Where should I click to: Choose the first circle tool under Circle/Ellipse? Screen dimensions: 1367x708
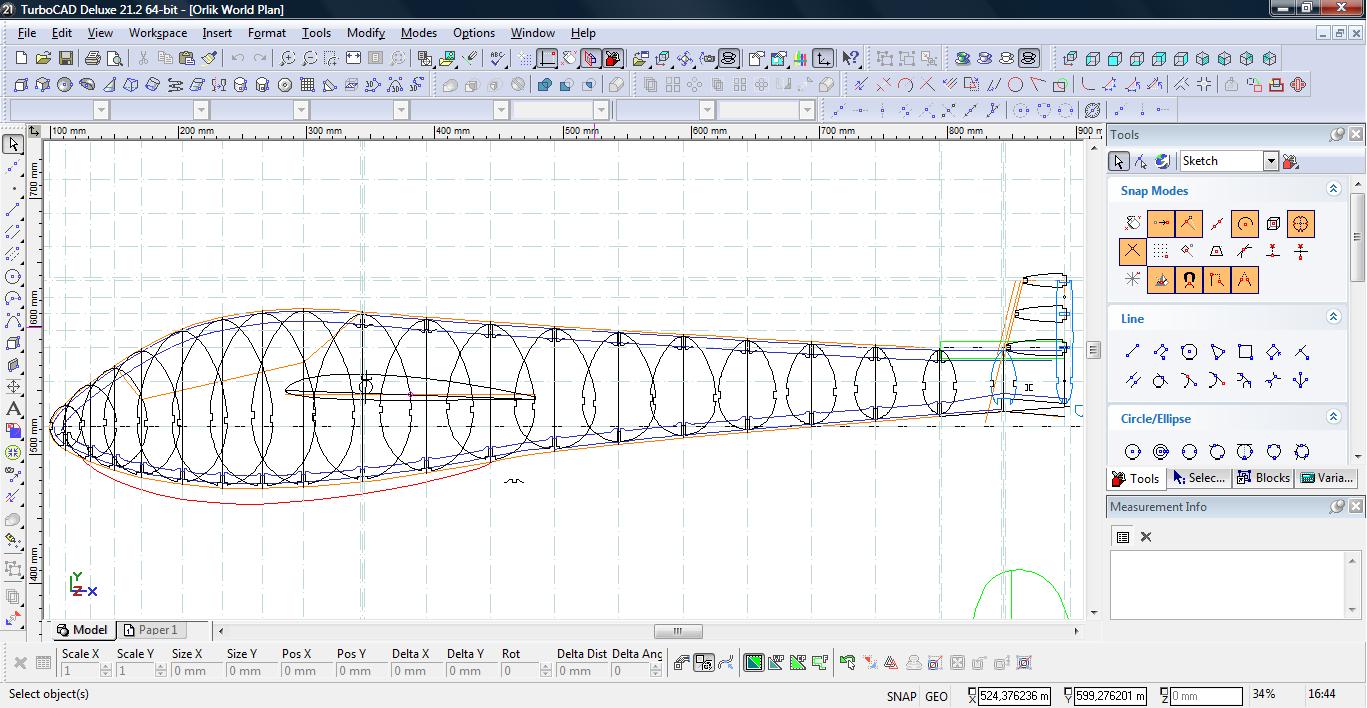coord(1132,452)
